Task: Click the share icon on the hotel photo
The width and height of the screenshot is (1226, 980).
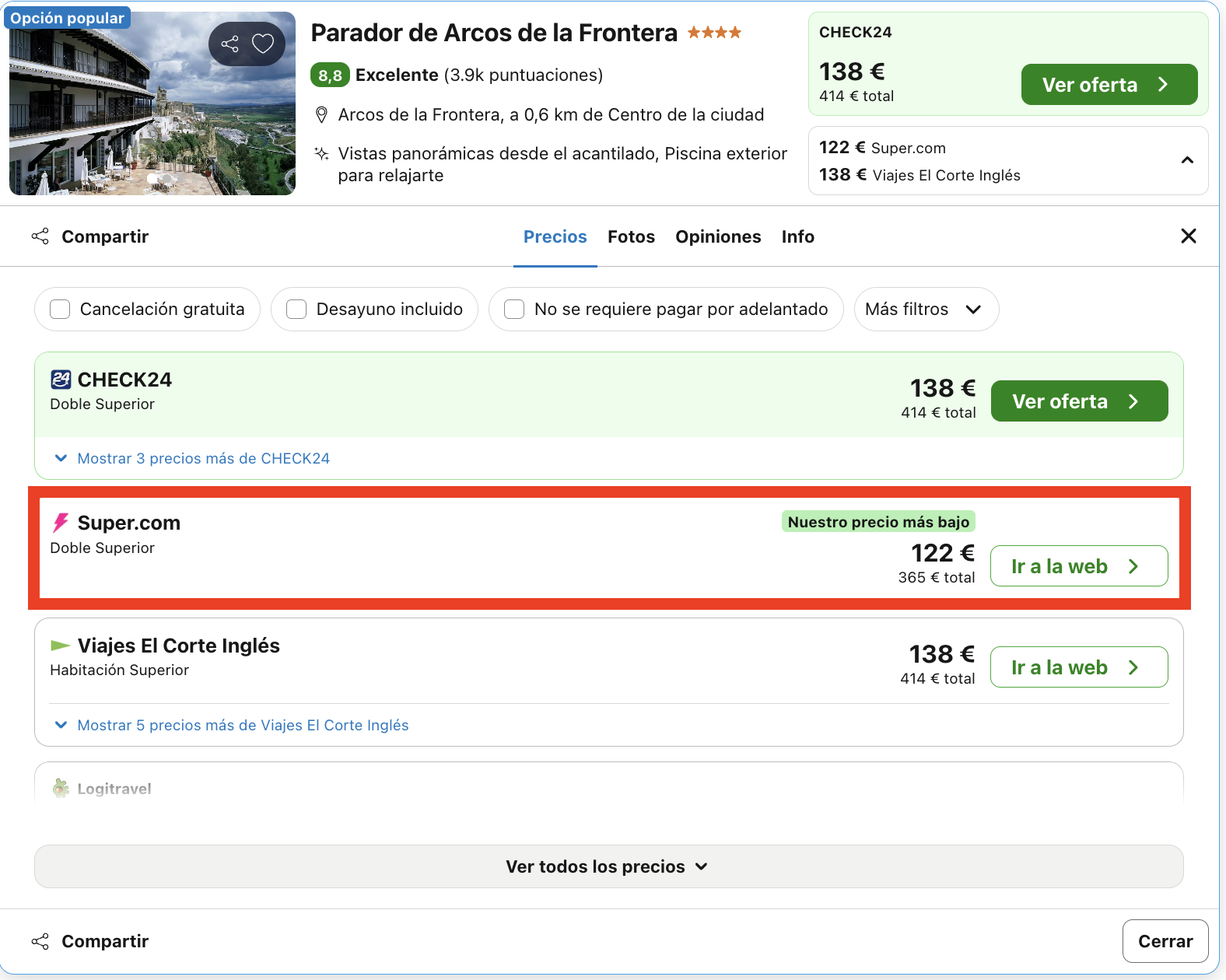Action: coord(230,44)
